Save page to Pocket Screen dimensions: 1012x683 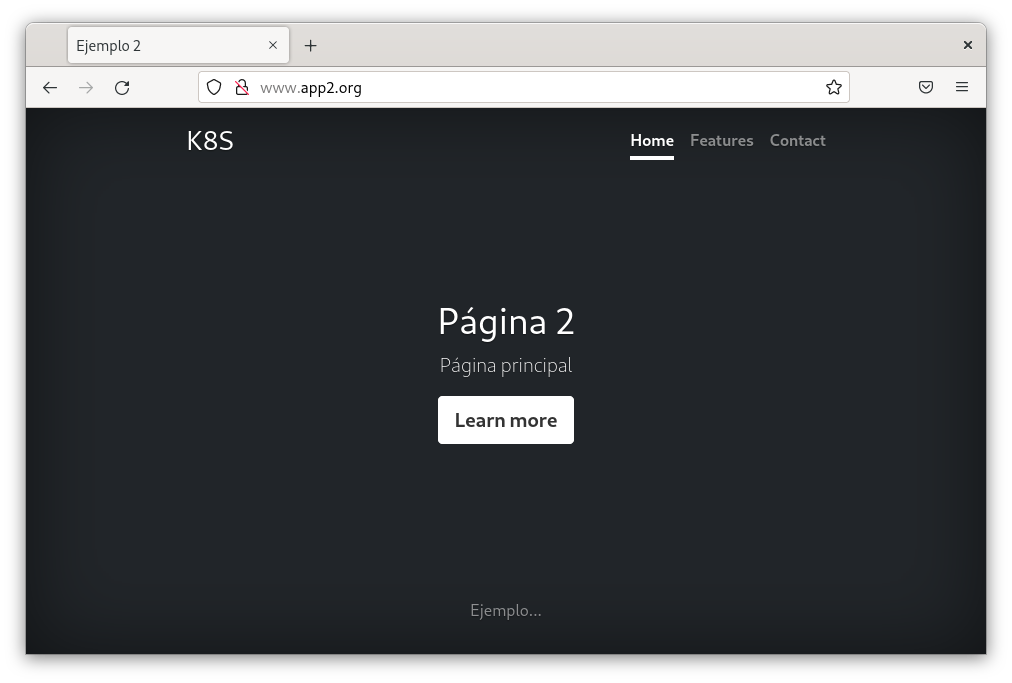coord(926,88)
